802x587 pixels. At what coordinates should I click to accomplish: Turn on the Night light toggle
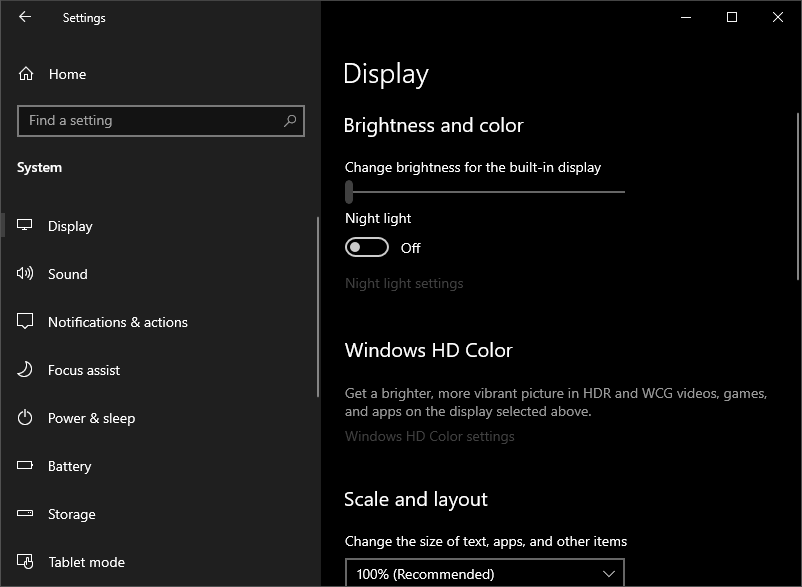pyautogui.click(x=366, y=248)
